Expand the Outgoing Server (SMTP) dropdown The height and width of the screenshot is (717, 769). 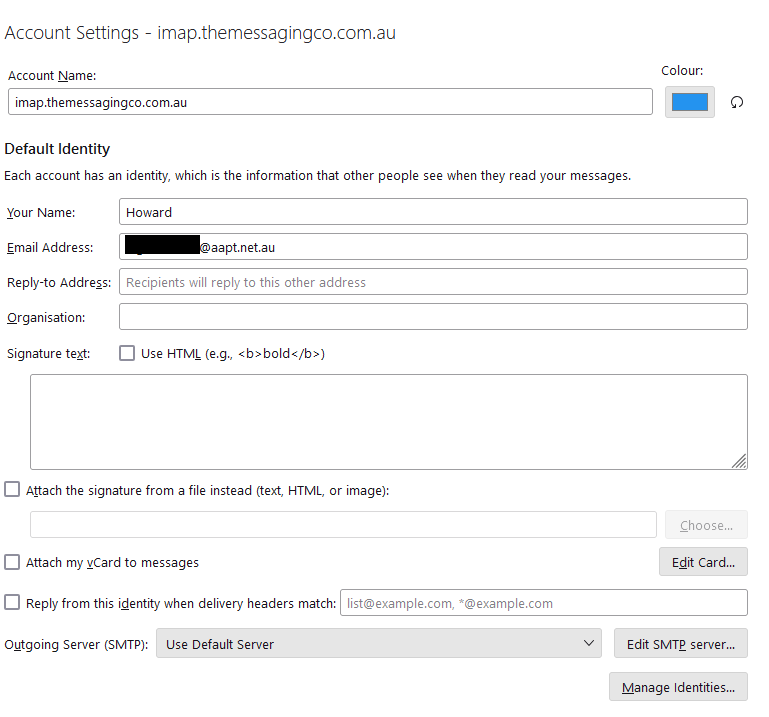click(378, 644)
